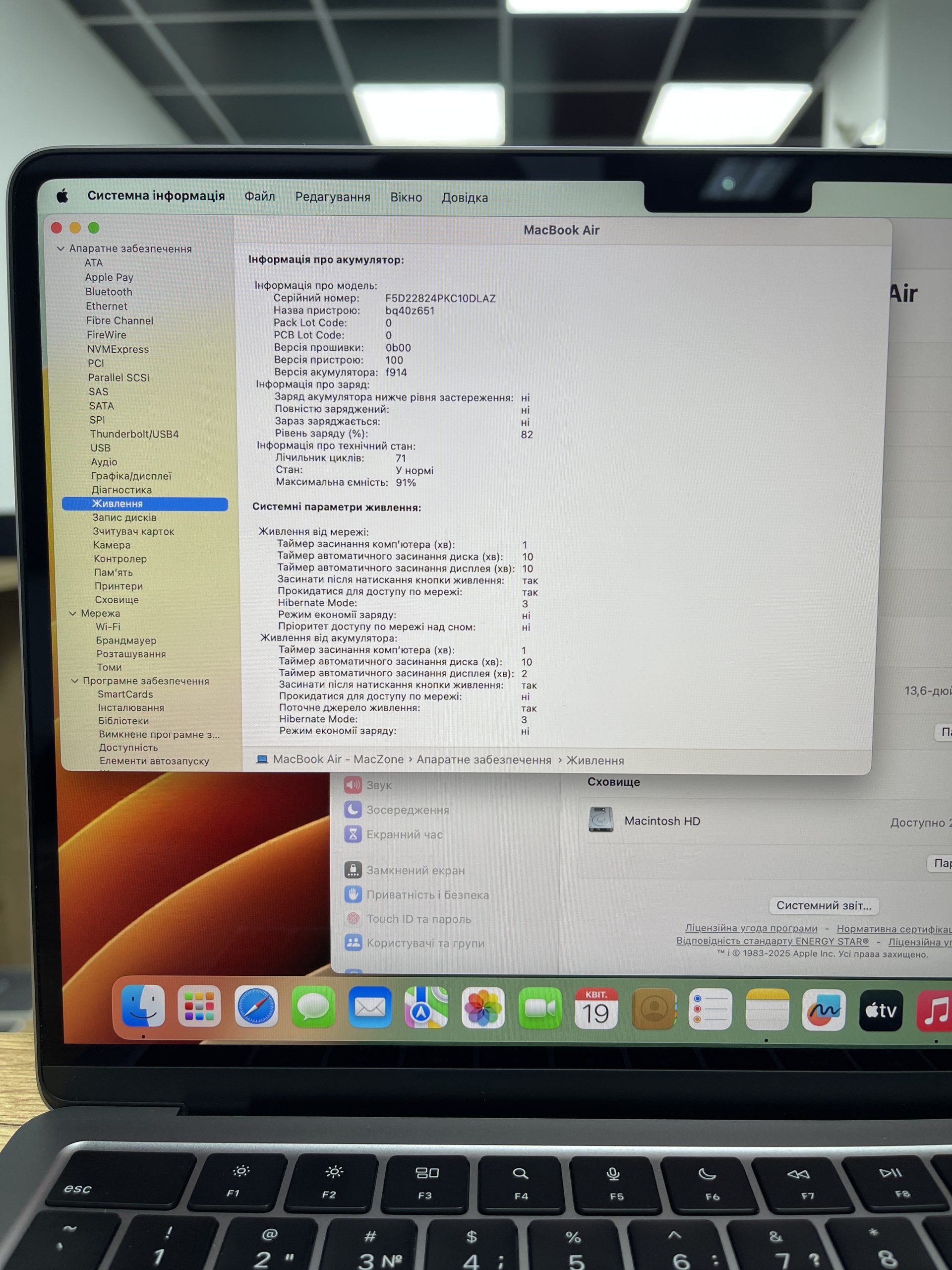The image size is (952, 1270).
Task: Open the Вікно menu
Action: (406, 197)
